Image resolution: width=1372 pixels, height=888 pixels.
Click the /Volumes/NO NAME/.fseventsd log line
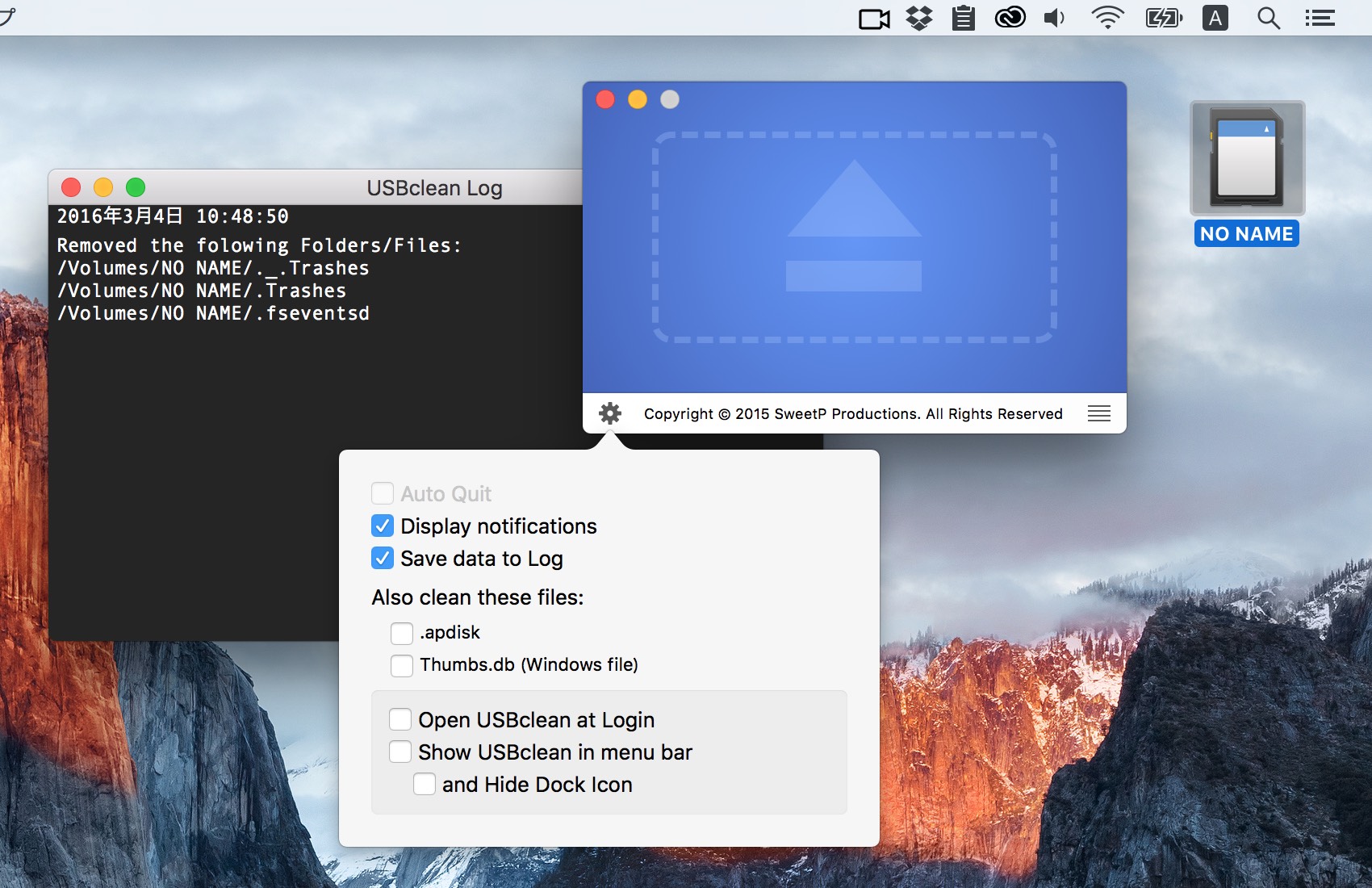[x=213, y=313]
